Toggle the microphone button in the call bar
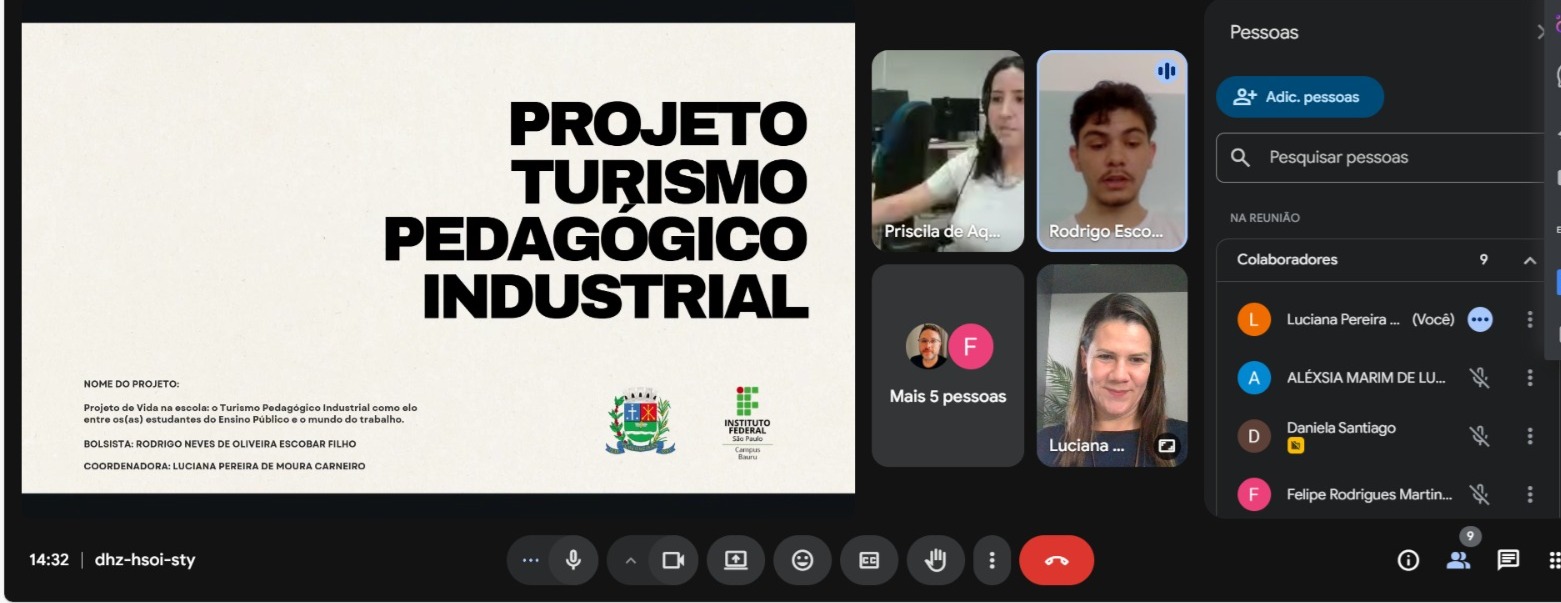 click(x=573, y=560)
